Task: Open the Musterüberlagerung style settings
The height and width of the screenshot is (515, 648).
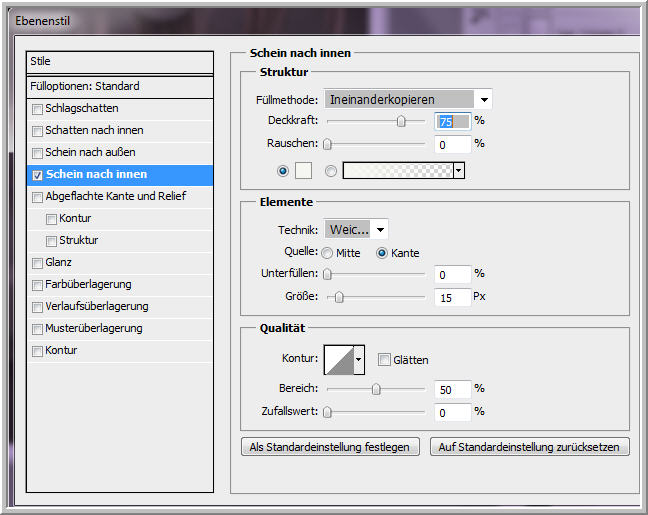Action: point(120,329)
